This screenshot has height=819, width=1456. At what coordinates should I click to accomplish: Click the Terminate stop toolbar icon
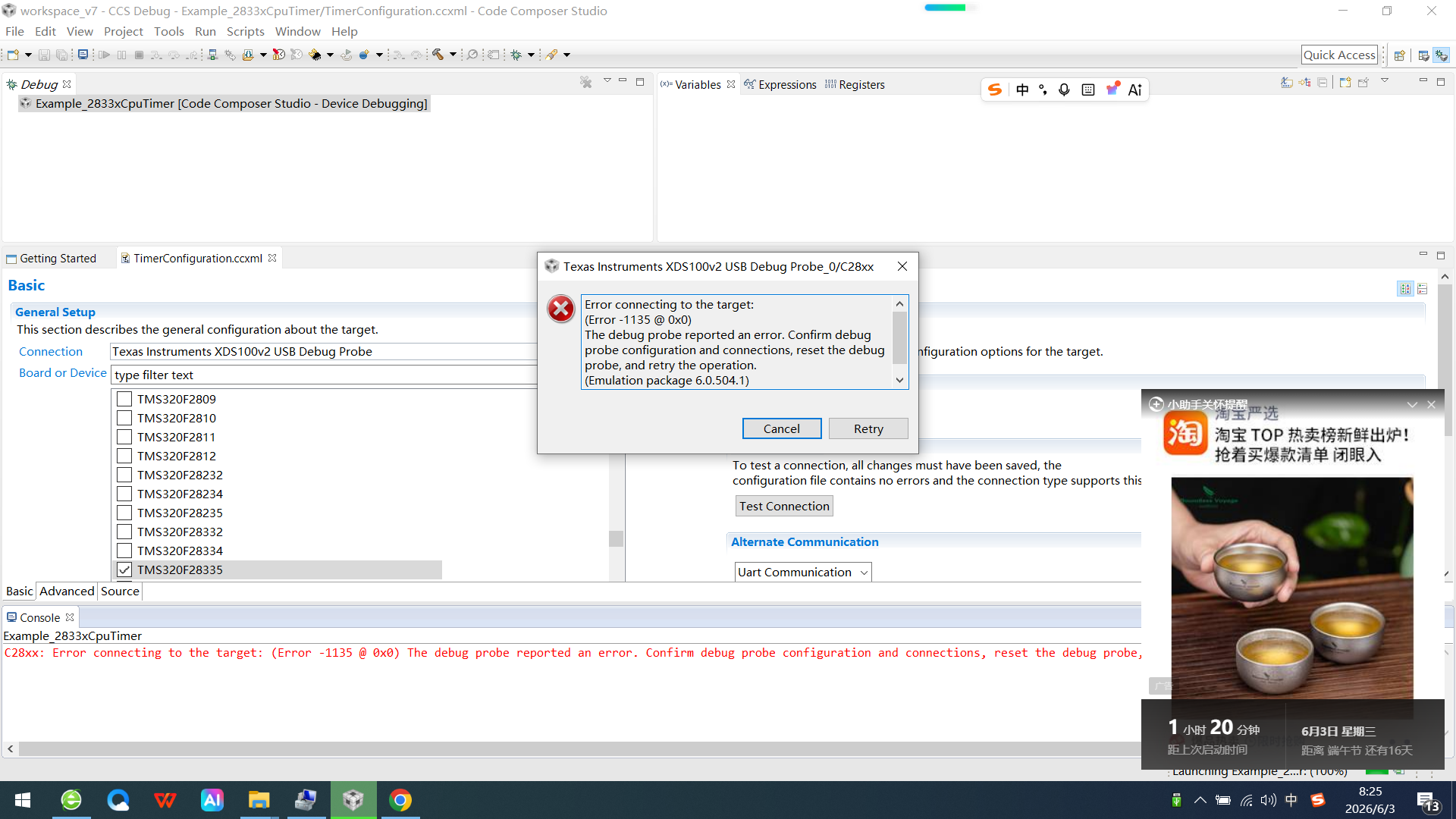pos(140,55)
